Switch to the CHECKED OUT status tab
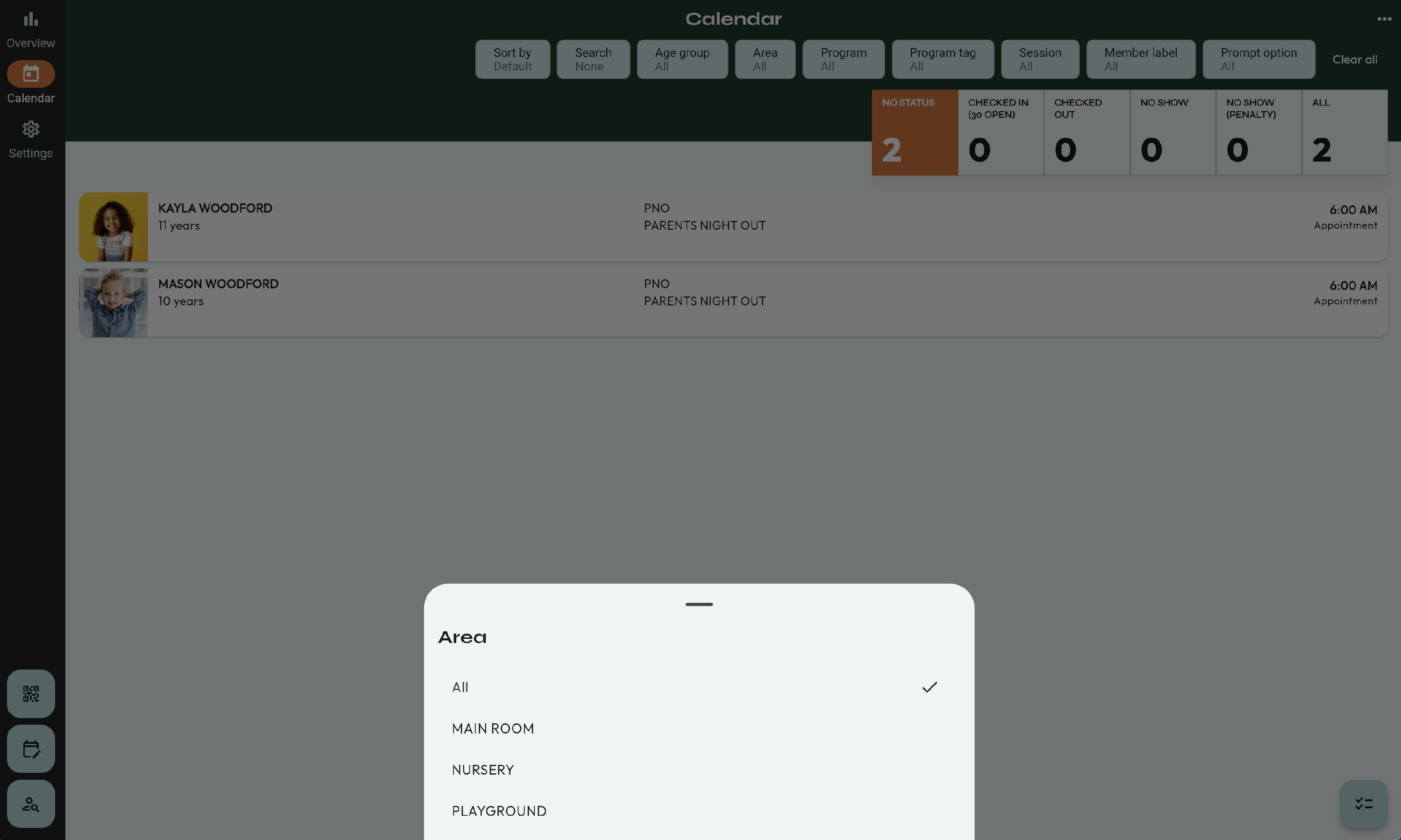This screenshot has width=1401, height=840. pos(1086,133)
